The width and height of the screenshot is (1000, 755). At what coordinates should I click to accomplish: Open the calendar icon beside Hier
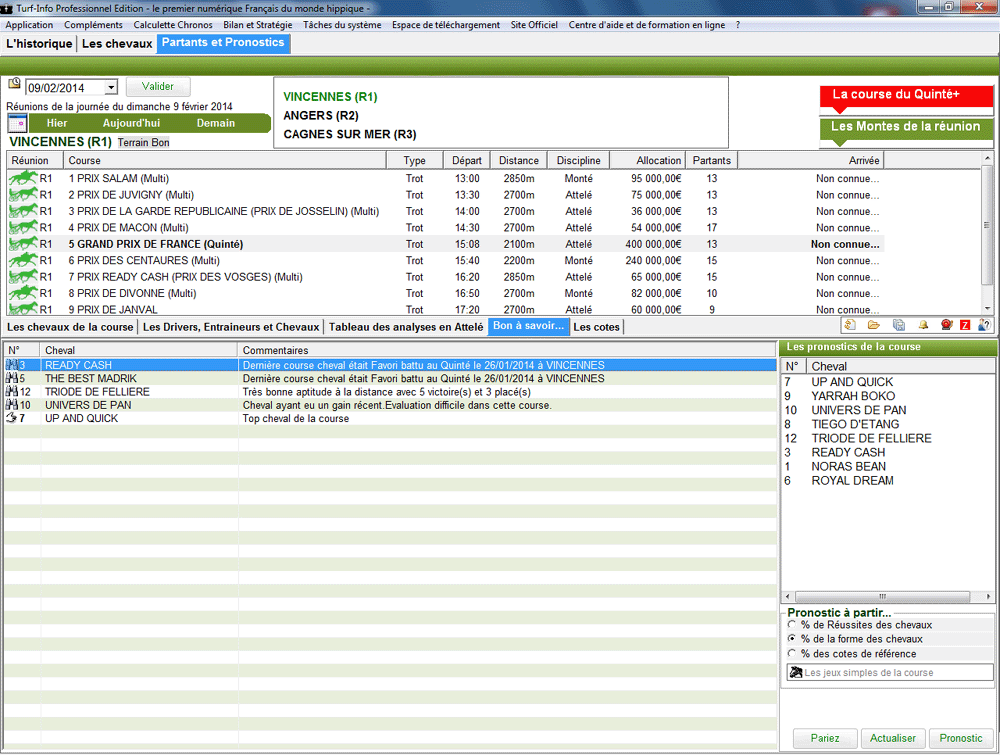tap(17, 123)
